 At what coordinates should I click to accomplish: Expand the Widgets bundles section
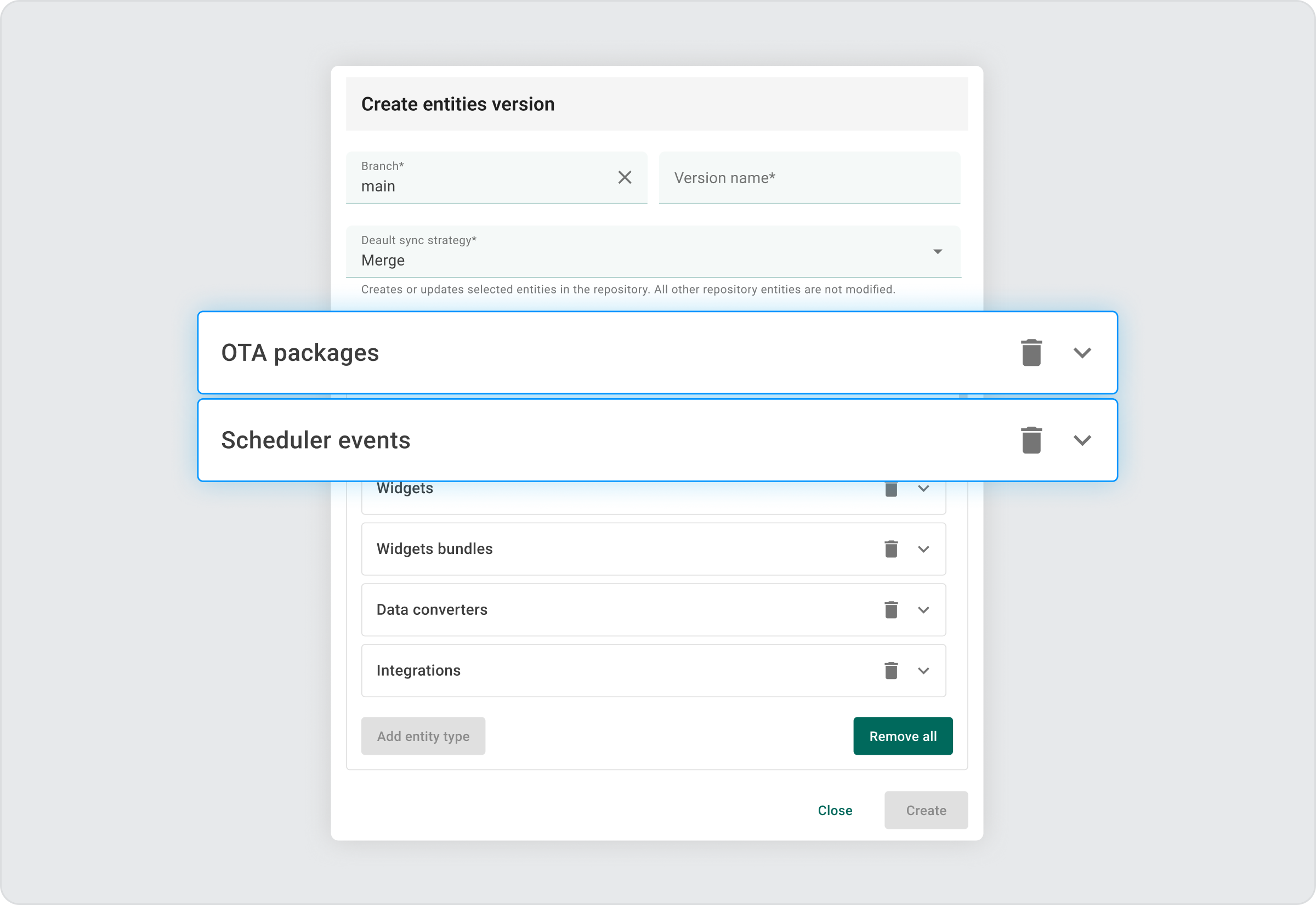coord(923,549)
